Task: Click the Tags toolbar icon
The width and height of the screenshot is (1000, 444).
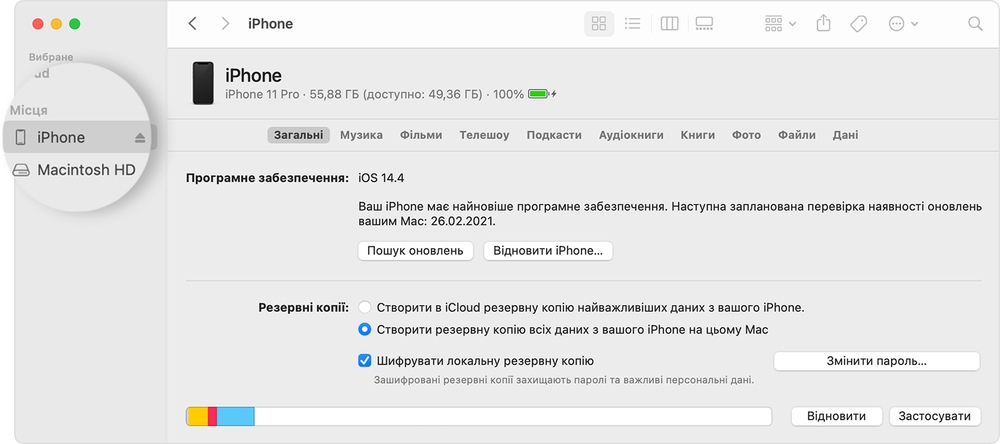Action: (x=858, y=24)
